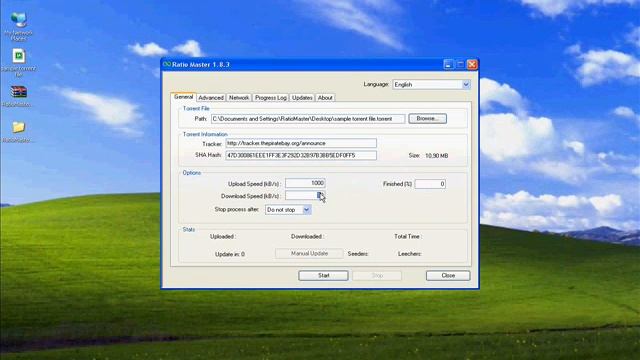Select the RatioMaster archive desktop icon
Image resolution: width=640 pixels, height=360 pixels.
pyautogui.click(x=18, y=96)
